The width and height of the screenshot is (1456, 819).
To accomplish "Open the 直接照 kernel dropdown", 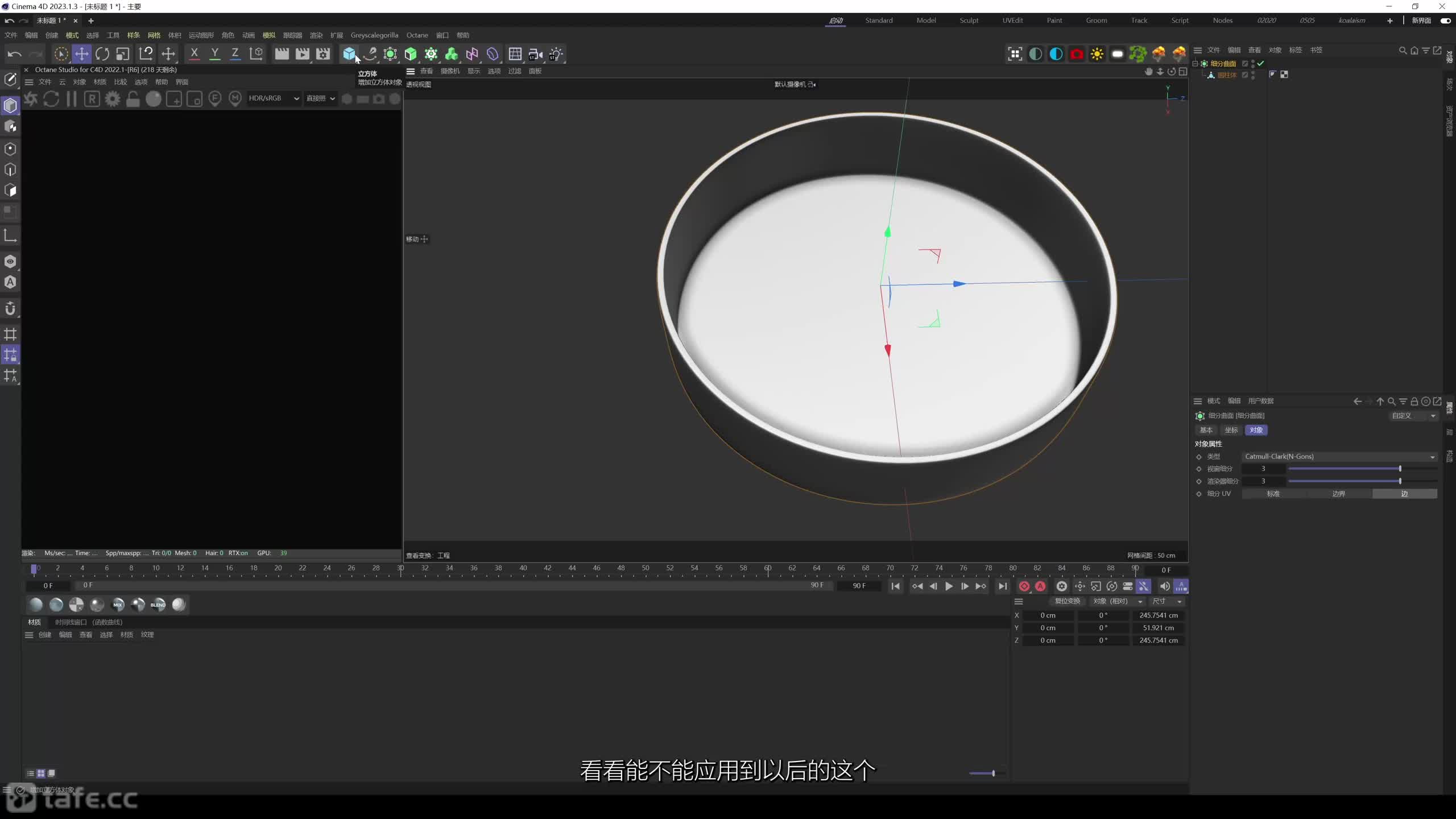I will (x=321, y=98).
